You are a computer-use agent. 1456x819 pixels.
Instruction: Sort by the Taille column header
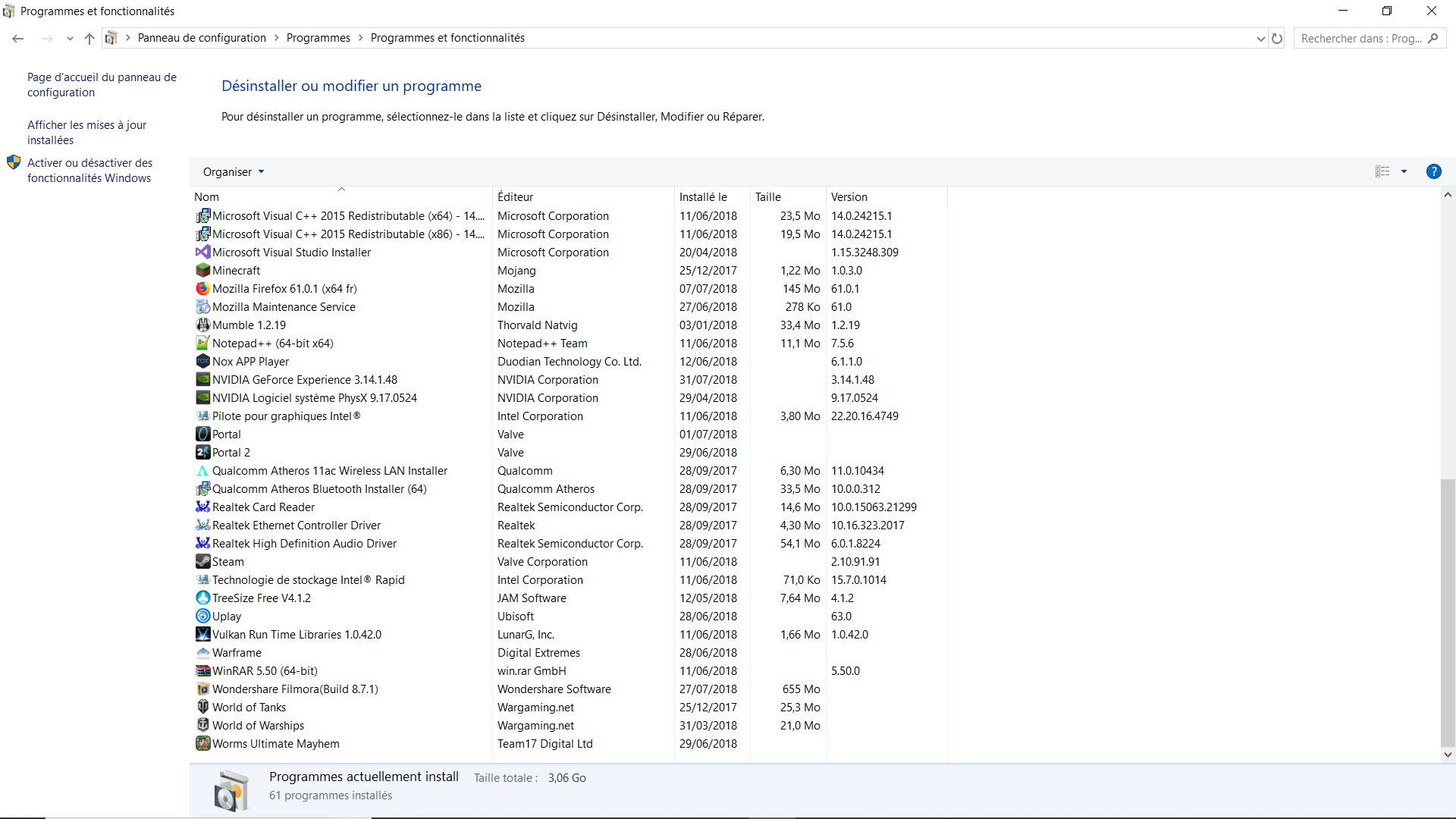click(x=788, y=197)
